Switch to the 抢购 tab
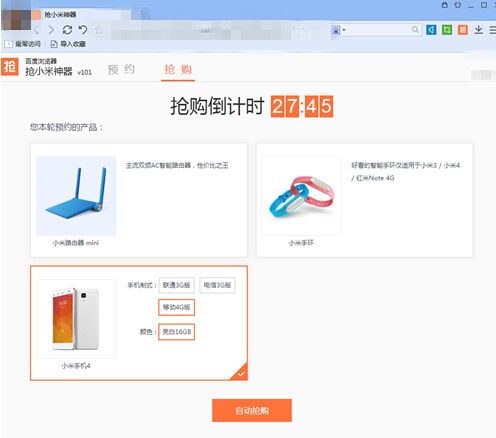 178,70
